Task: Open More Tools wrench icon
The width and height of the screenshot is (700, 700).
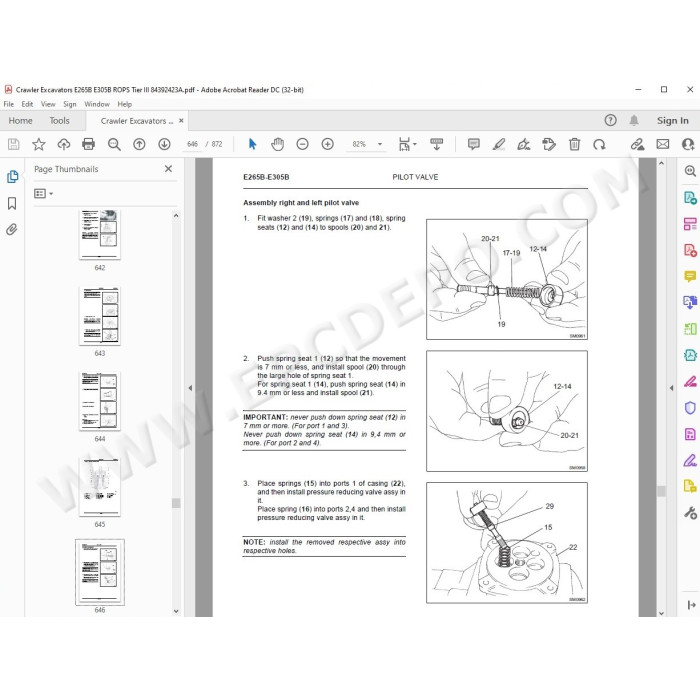Action: pos(690,513)
